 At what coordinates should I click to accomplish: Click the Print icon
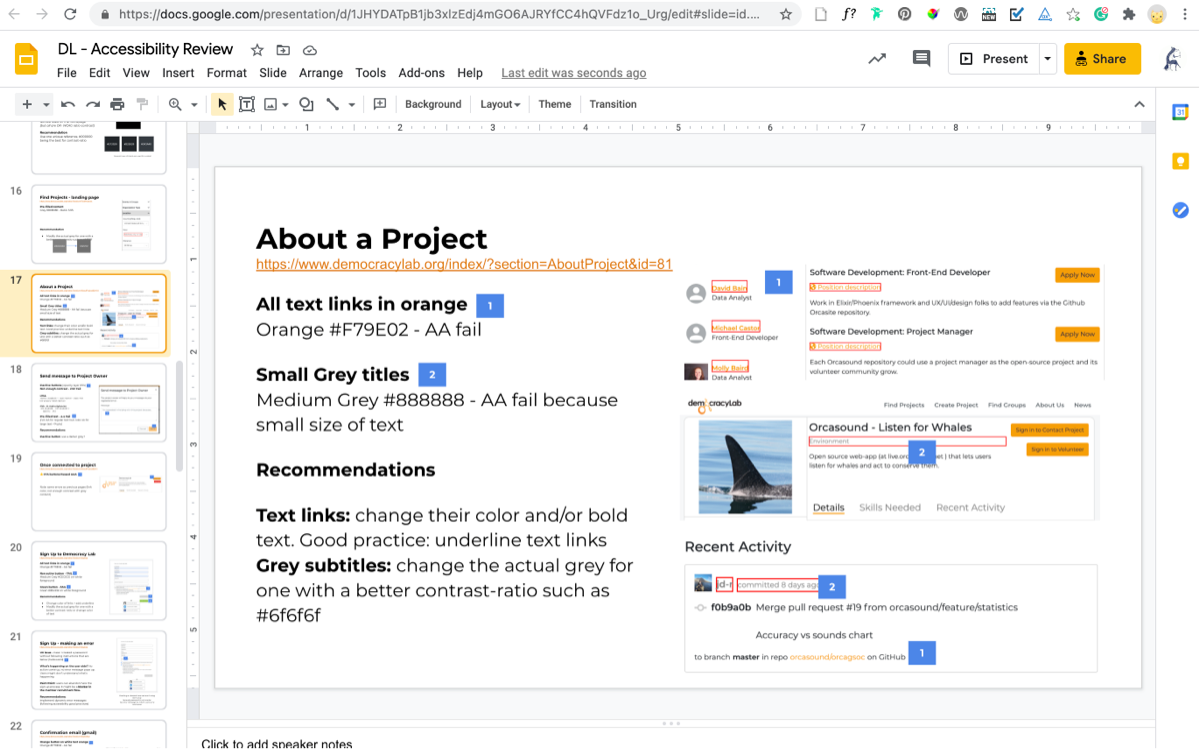coord(118,104)
